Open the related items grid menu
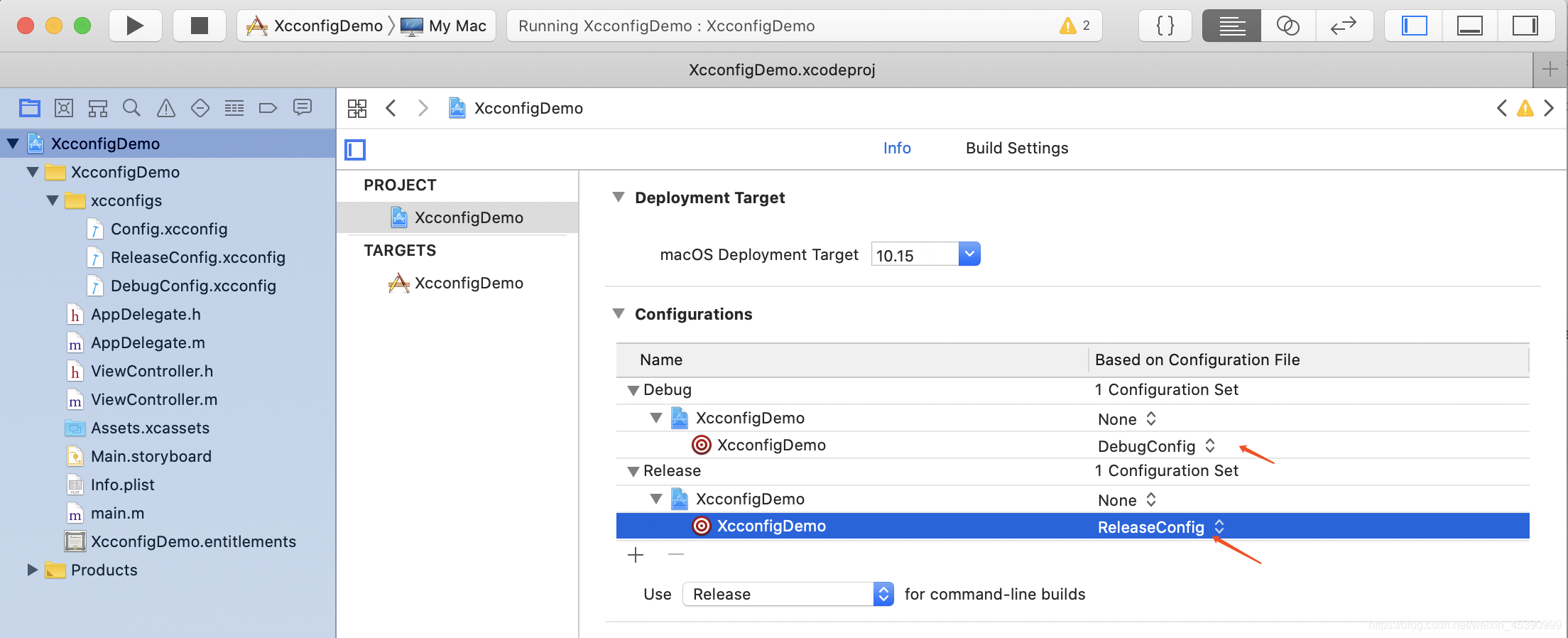This screenshot has height=638, width=1568. pos(357,109)
